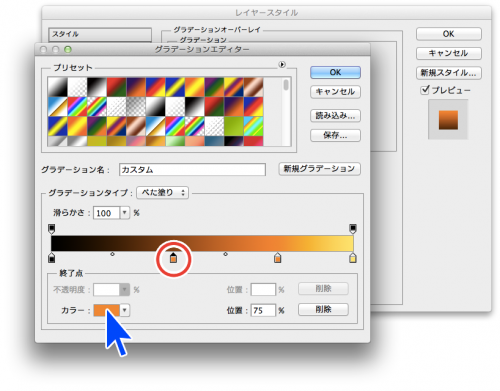Click the 読み込み... load button
The image size is (500, 391).
click(x=335, y=116)
